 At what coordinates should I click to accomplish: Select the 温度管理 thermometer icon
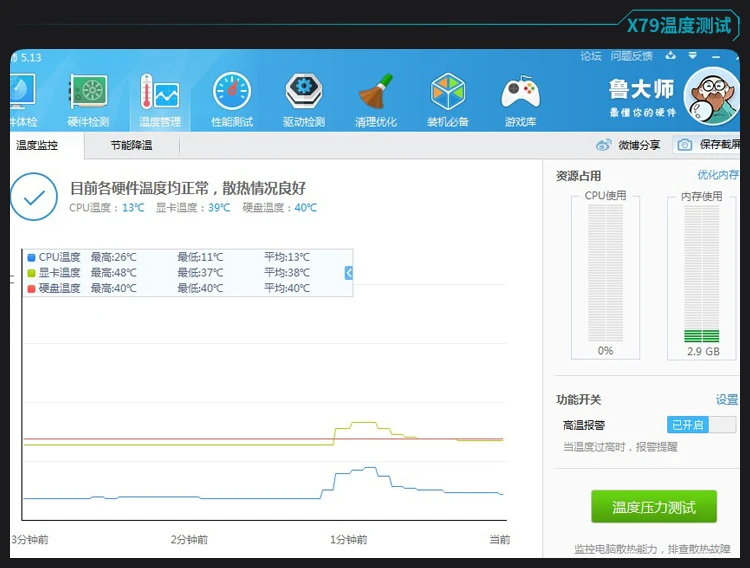pyautogui.click(x=160, y=91)
